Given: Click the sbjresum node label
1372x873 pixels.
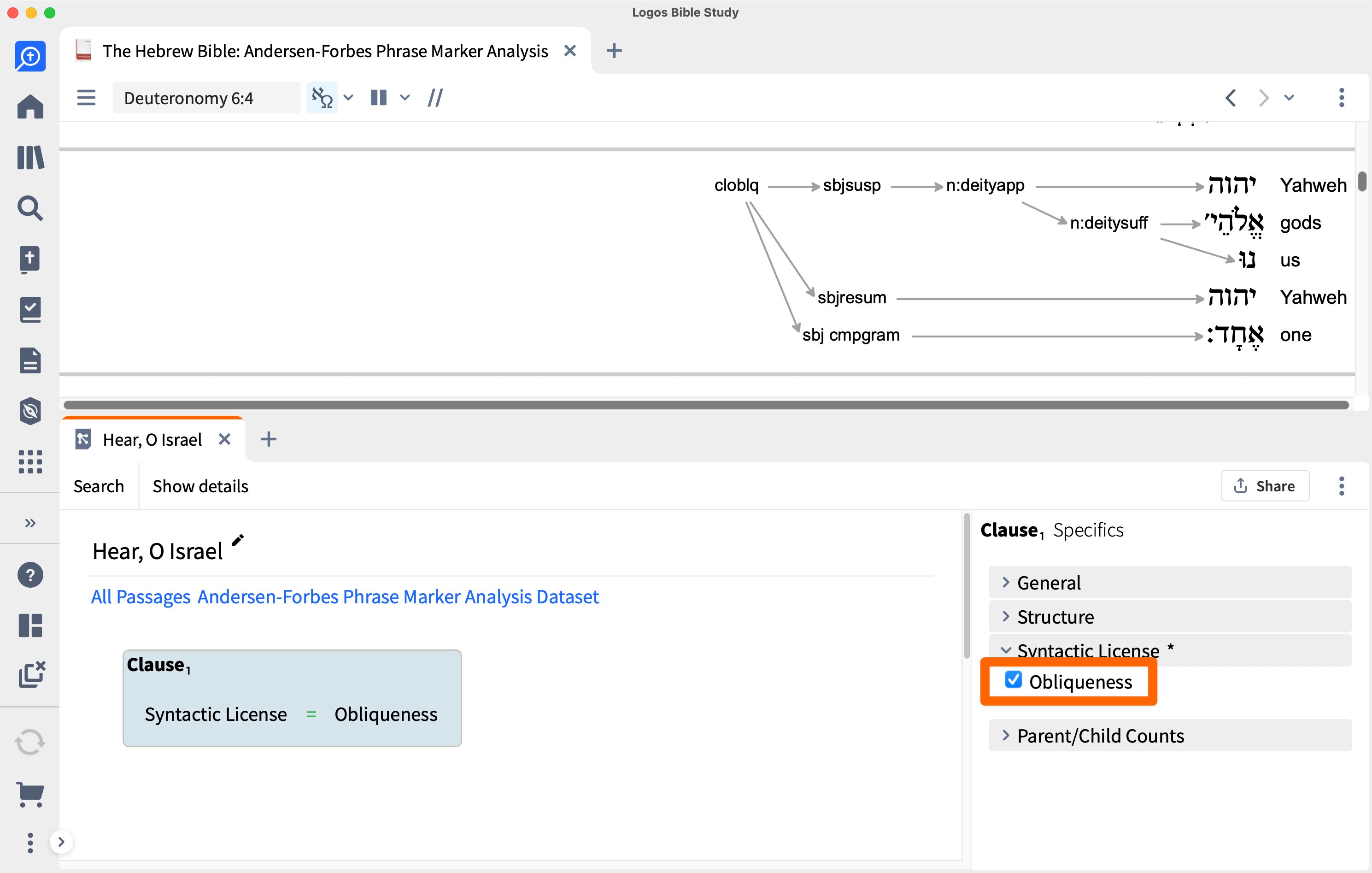Looking at the screenshot, I should 852,298.
